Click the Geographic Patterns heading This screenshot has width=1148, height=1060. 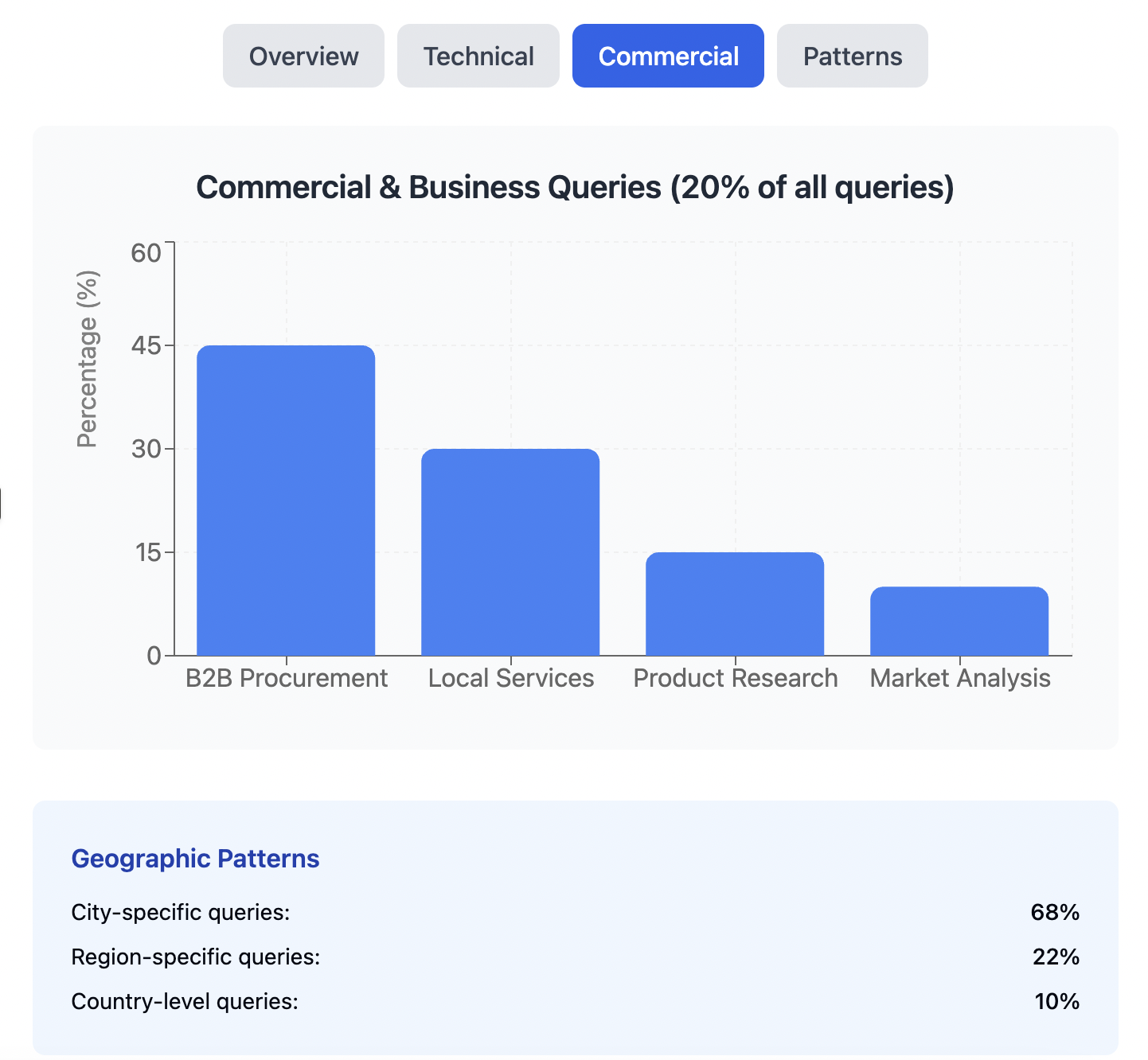click(195, 859)
